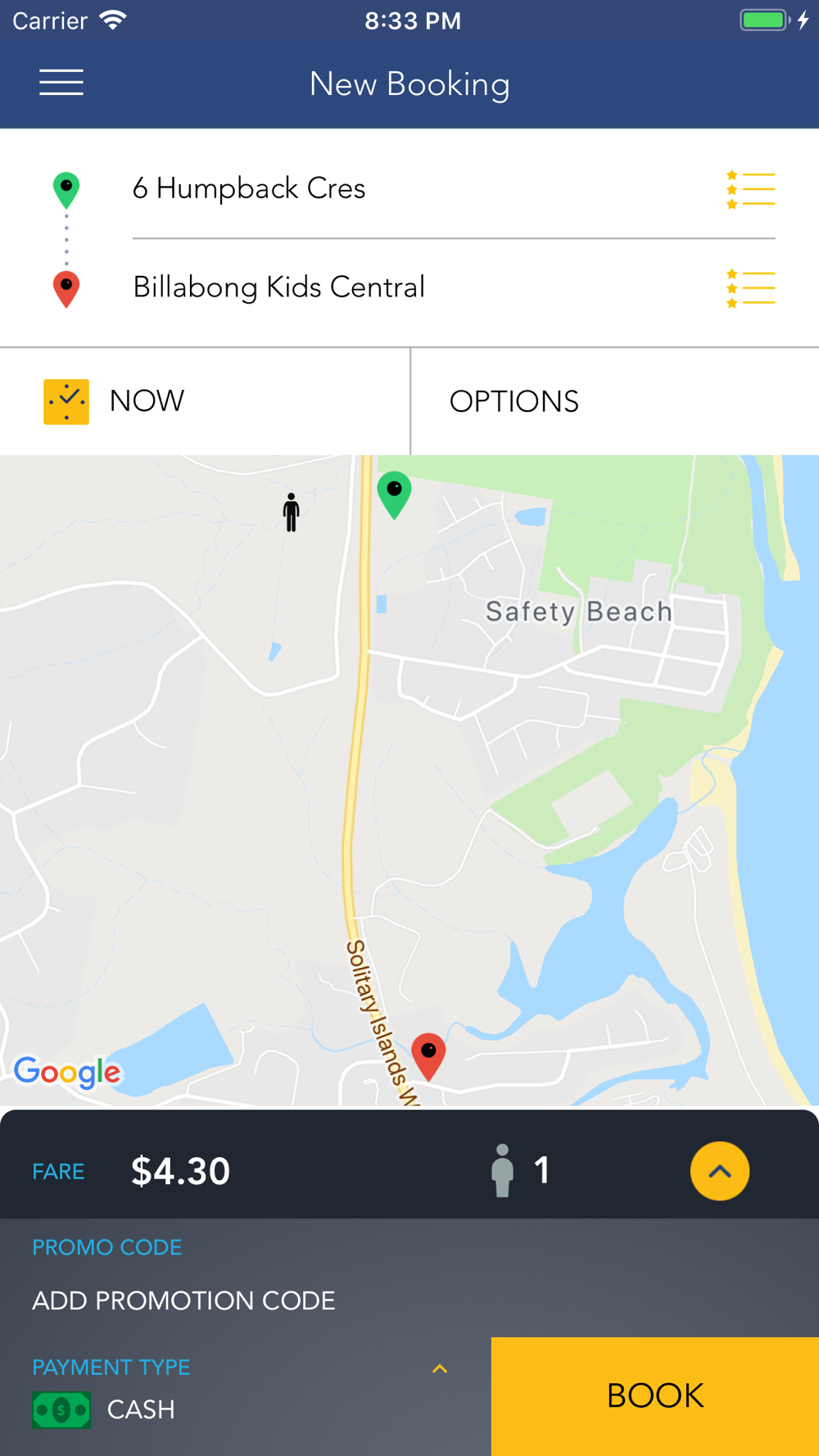
Task: Collapse the fare panel with yellow chevron
Action: click(720, 1171)
